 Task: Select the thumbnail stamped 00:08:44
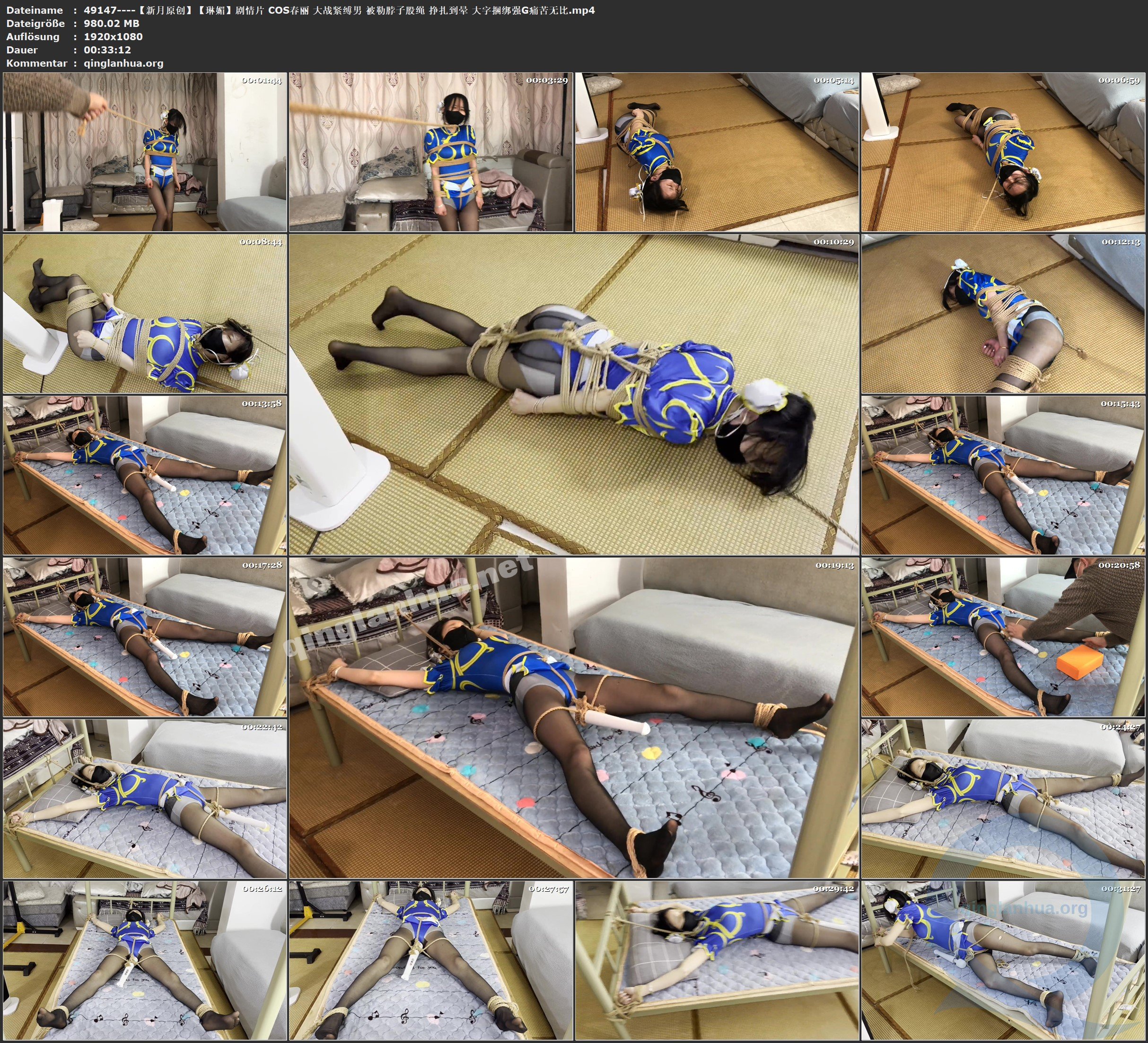click(x=145, y=313)
